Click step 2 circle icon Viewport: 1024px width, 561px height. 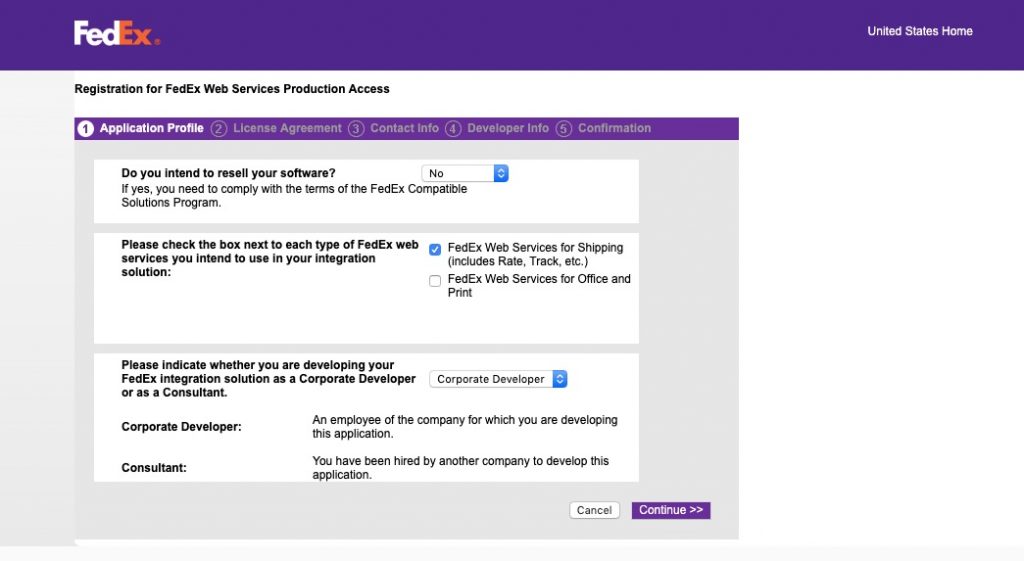tap(219, 129)
